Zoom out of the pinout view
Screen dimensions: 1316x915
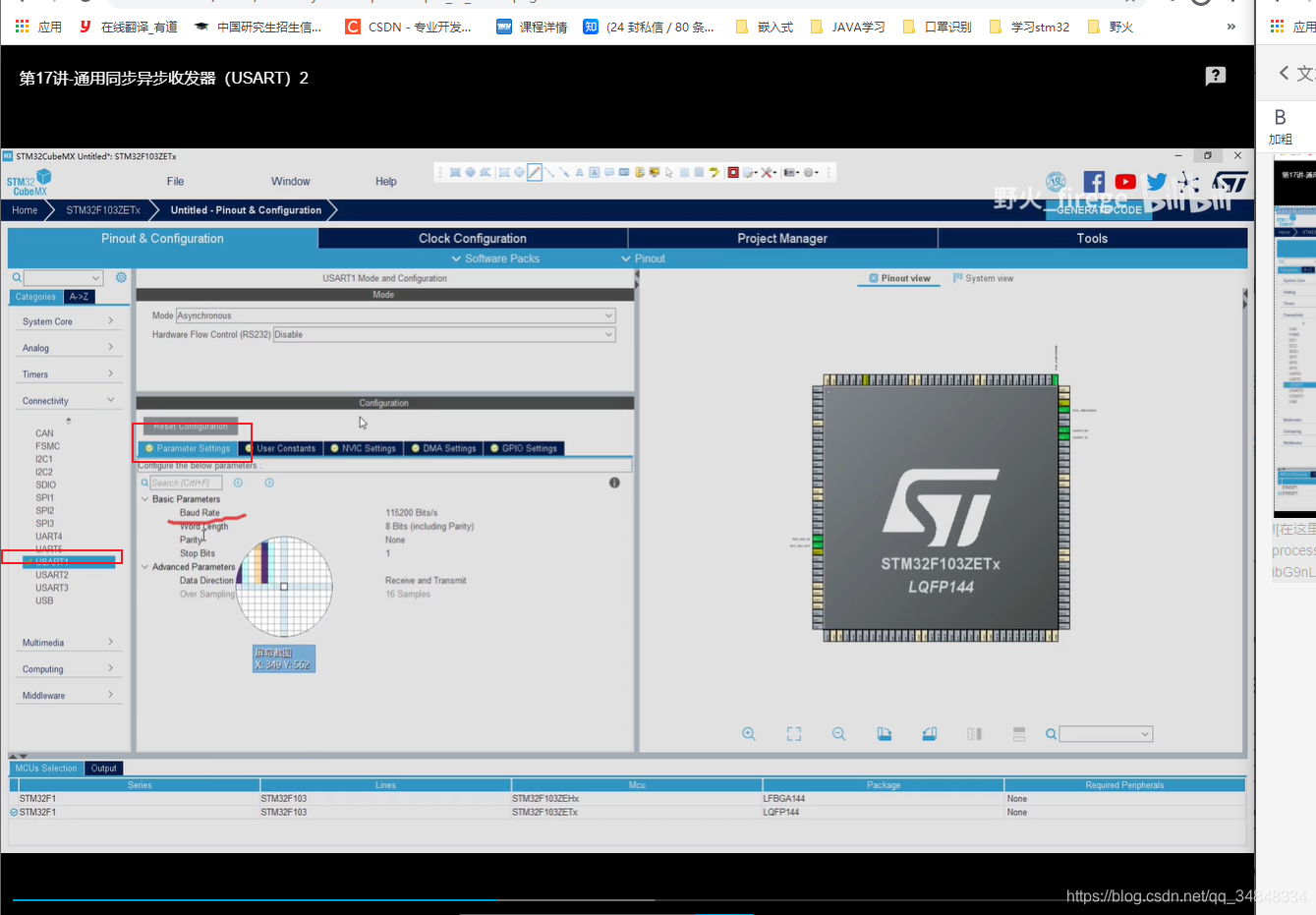coord(838,734)
